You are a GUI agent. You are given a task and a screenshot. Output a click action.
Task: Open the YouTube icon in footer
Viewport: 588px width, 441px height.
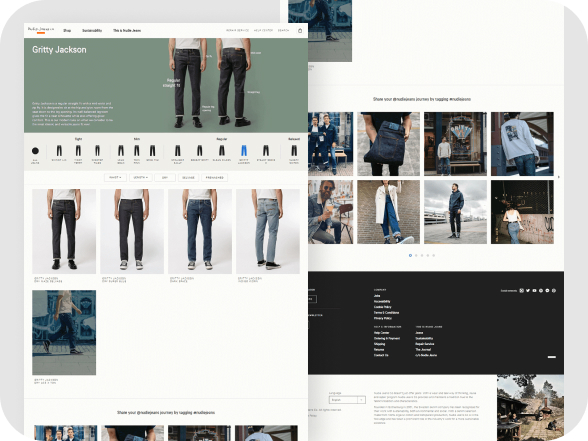click(x=534, y=291)
